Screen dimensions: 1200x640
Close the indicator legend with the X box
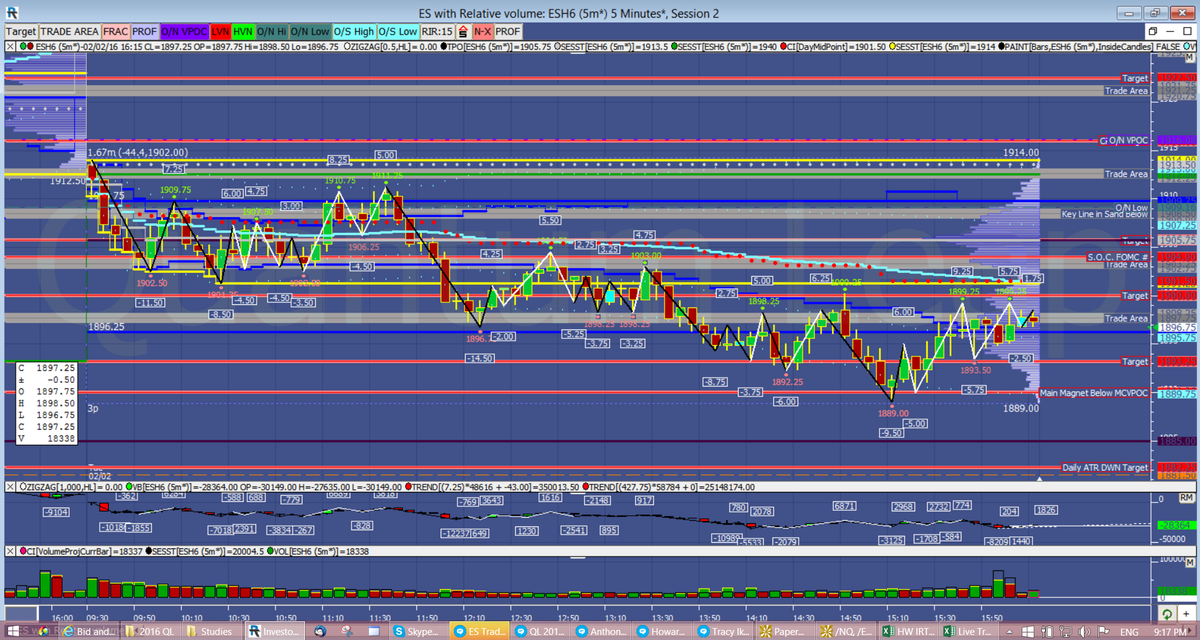click(x=9, y=47)
